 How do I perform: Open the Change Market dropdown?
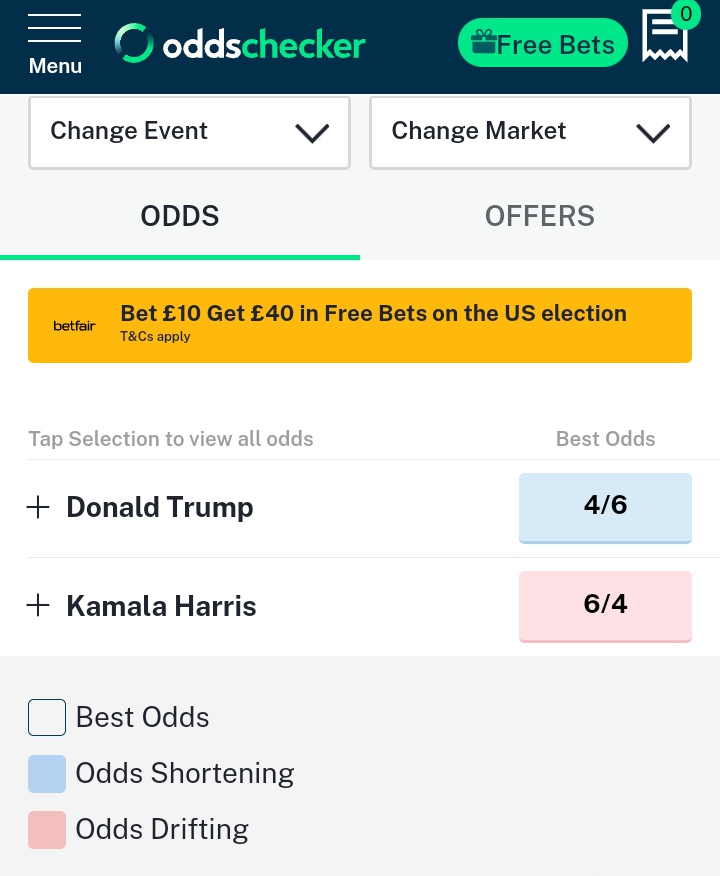[x=531, y=132]
